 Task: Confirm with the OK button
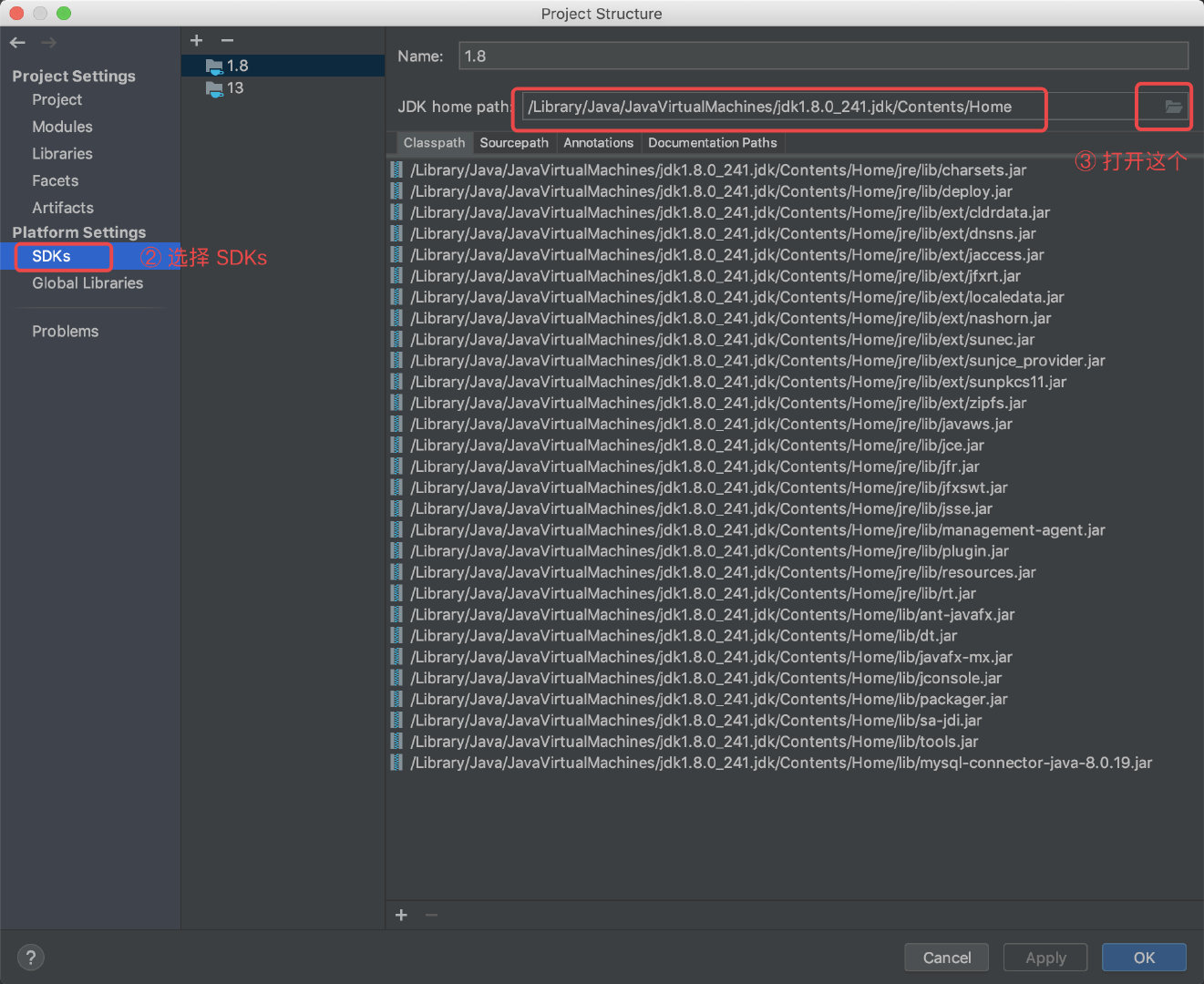[x=1144, y=958]
